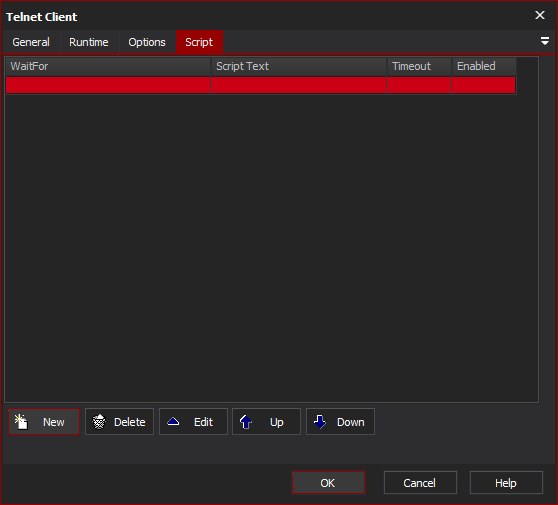Click the Script Text column header
Image resolution: width=558 pixels, height=505 pixels.
tap(299, 66)
